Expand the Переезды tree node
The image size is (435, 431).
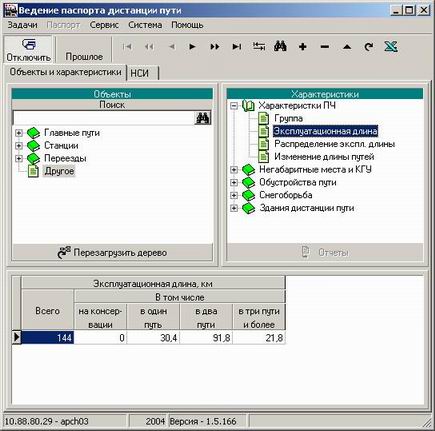pyautogui.click(x=19, y=158)
